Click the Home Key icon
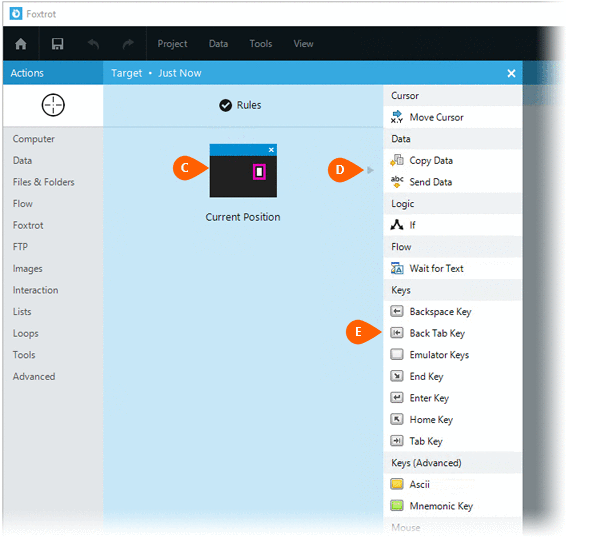 pos(397,419)
